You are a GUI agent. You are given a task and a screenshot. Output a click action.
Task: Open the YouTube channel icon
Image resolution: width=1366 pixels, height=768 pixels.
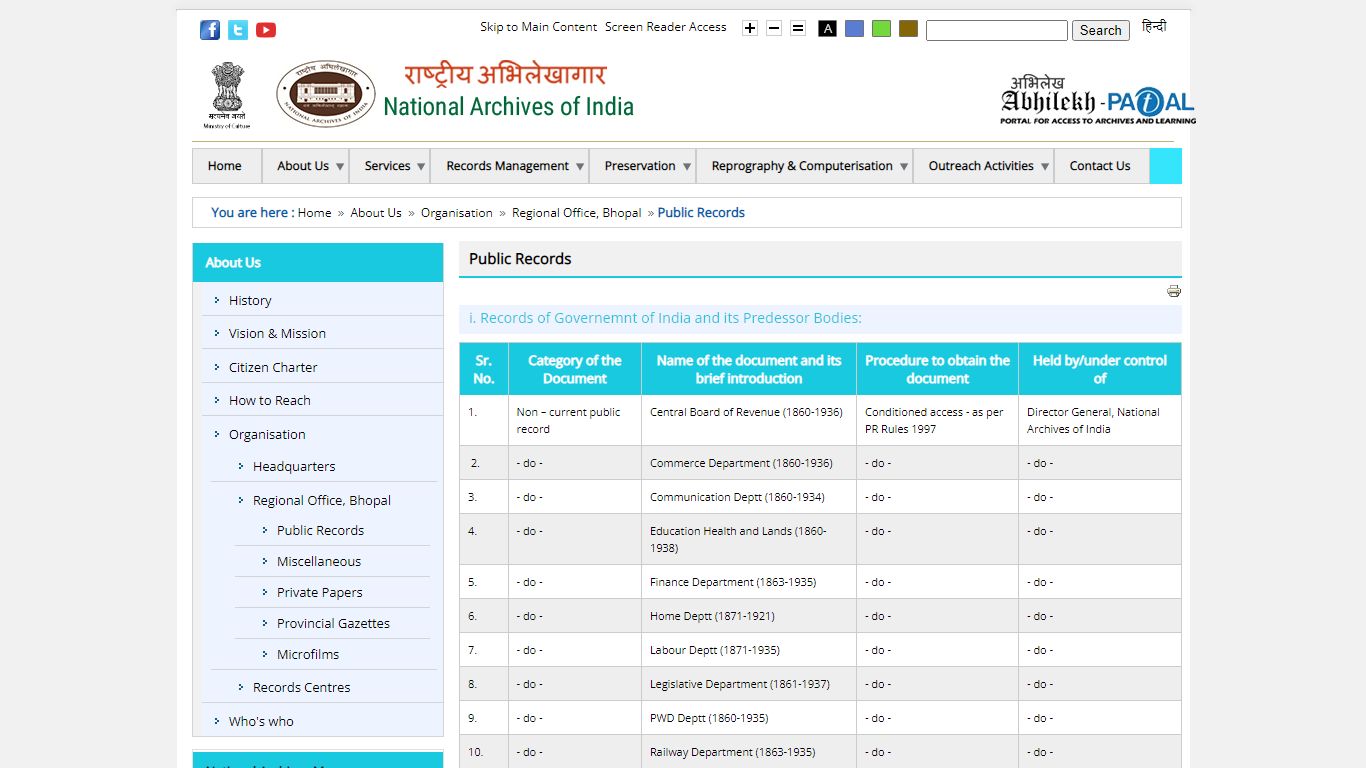[x=266, y=30]
